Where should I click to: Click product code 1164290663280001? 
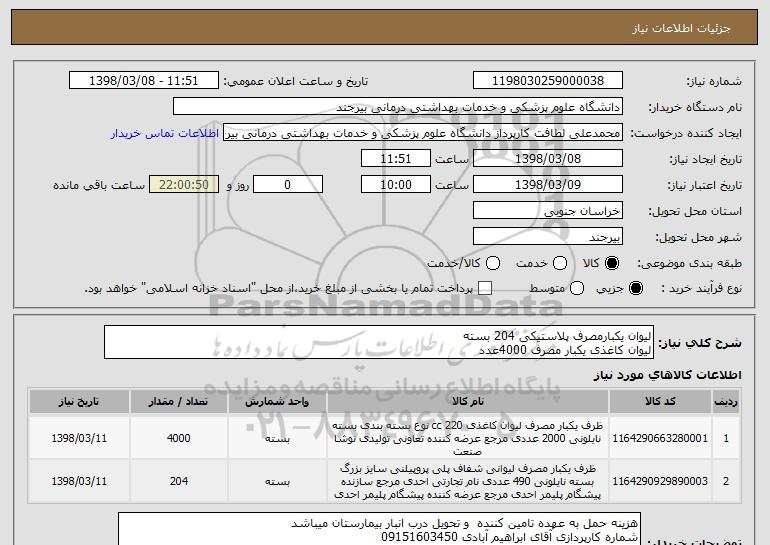click(x=660, y=438)
